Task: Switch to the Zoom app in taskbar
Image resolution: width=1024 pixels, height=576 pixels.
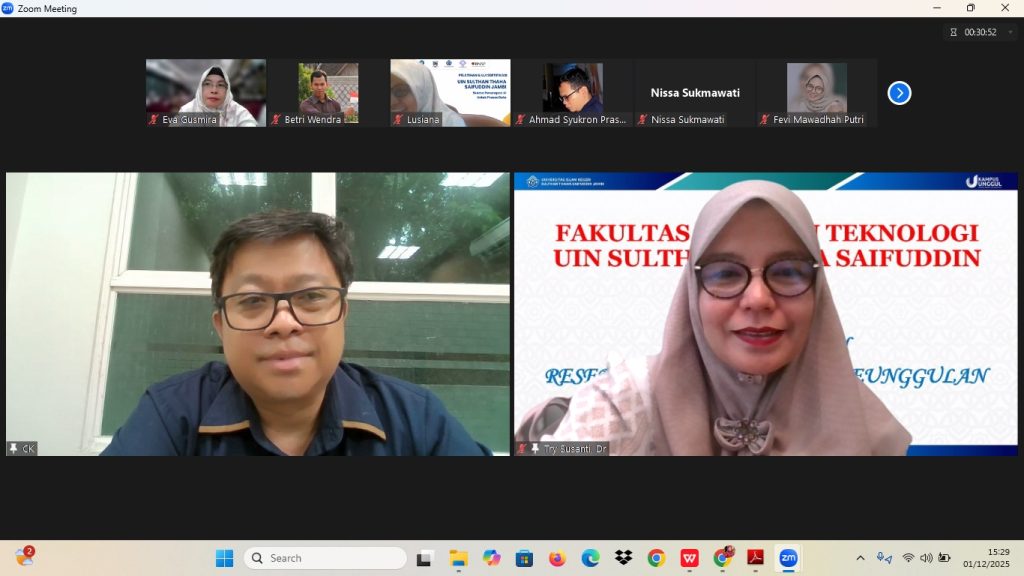Action: (788, 558)
